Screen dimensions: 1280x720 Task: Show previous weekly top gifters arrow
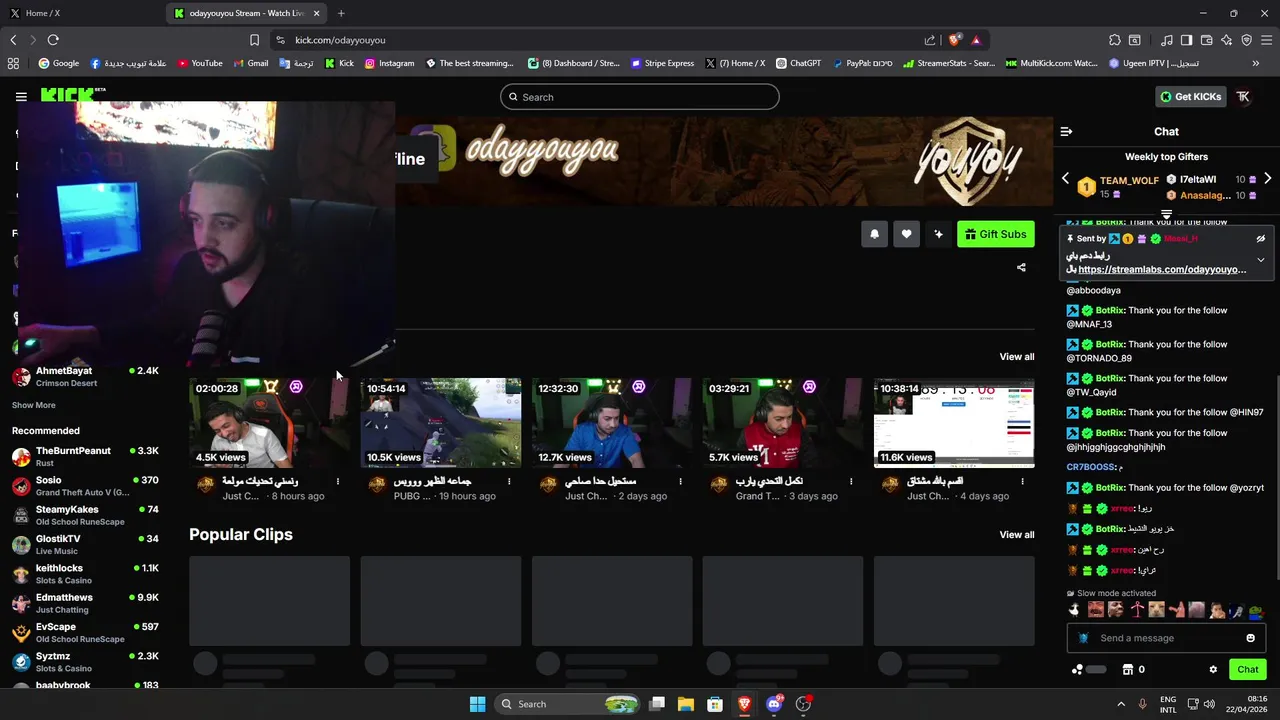coord(1065,179)
